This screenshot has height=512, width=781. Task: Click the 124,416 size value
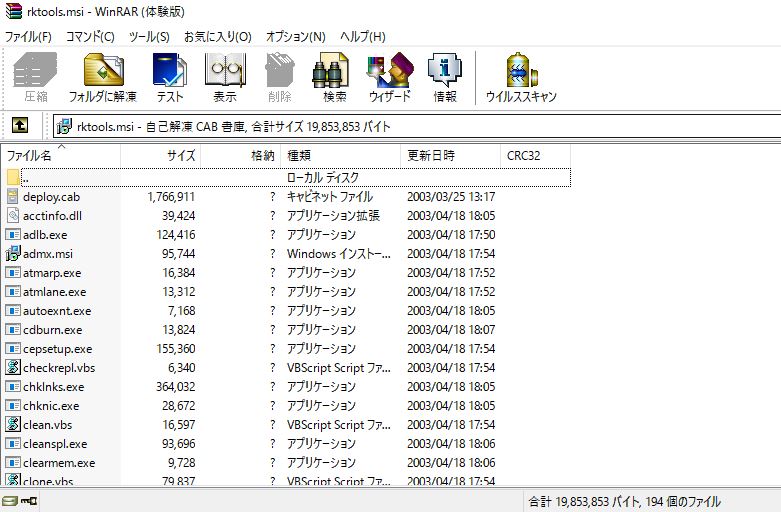point(176,235)
